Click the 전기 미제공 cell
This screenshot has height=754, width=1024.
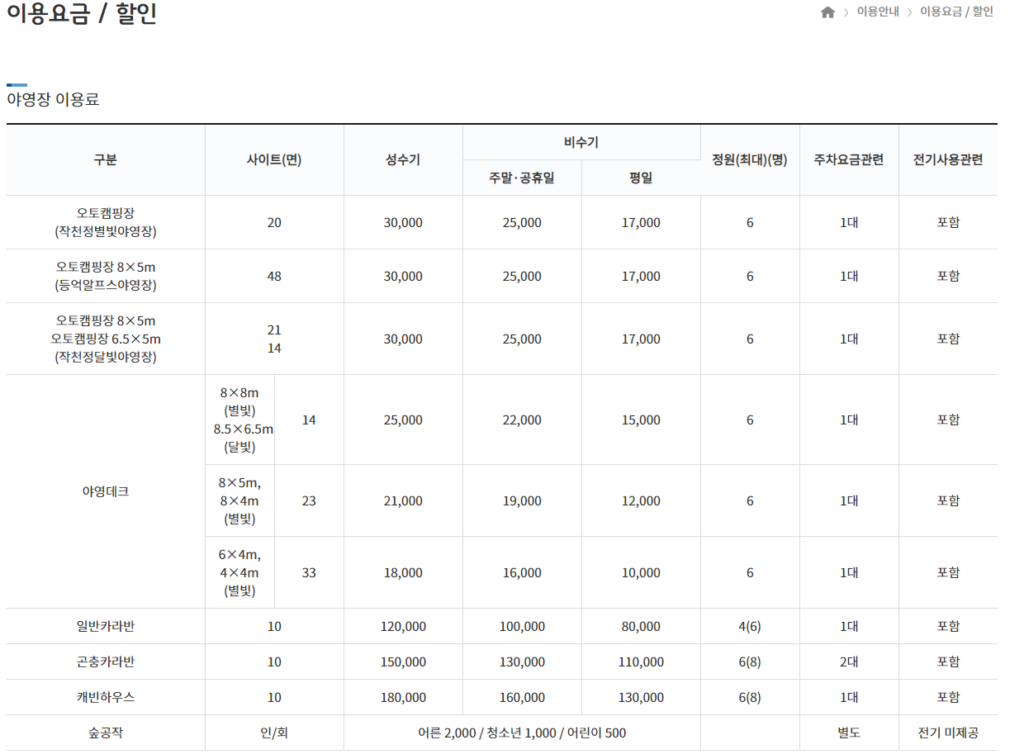coord(947,733)
